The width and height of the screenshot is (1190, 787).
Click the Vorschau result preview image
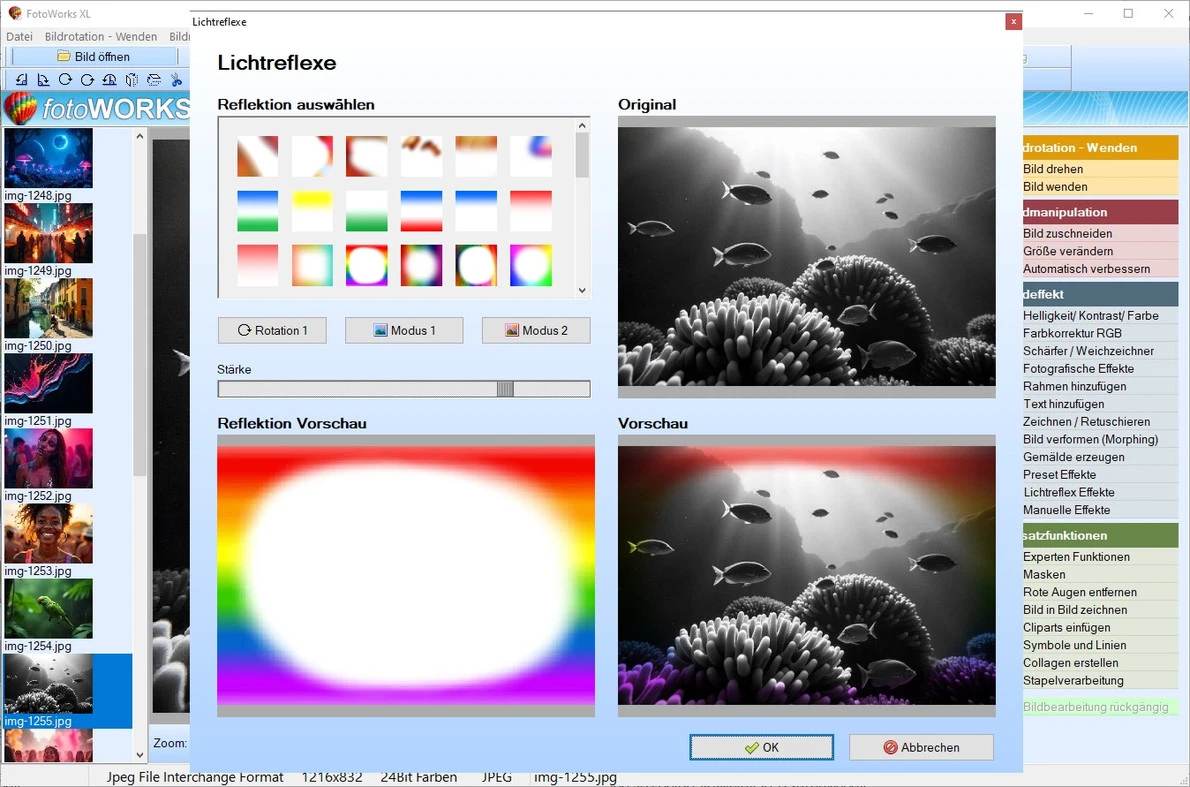(807, 576)
